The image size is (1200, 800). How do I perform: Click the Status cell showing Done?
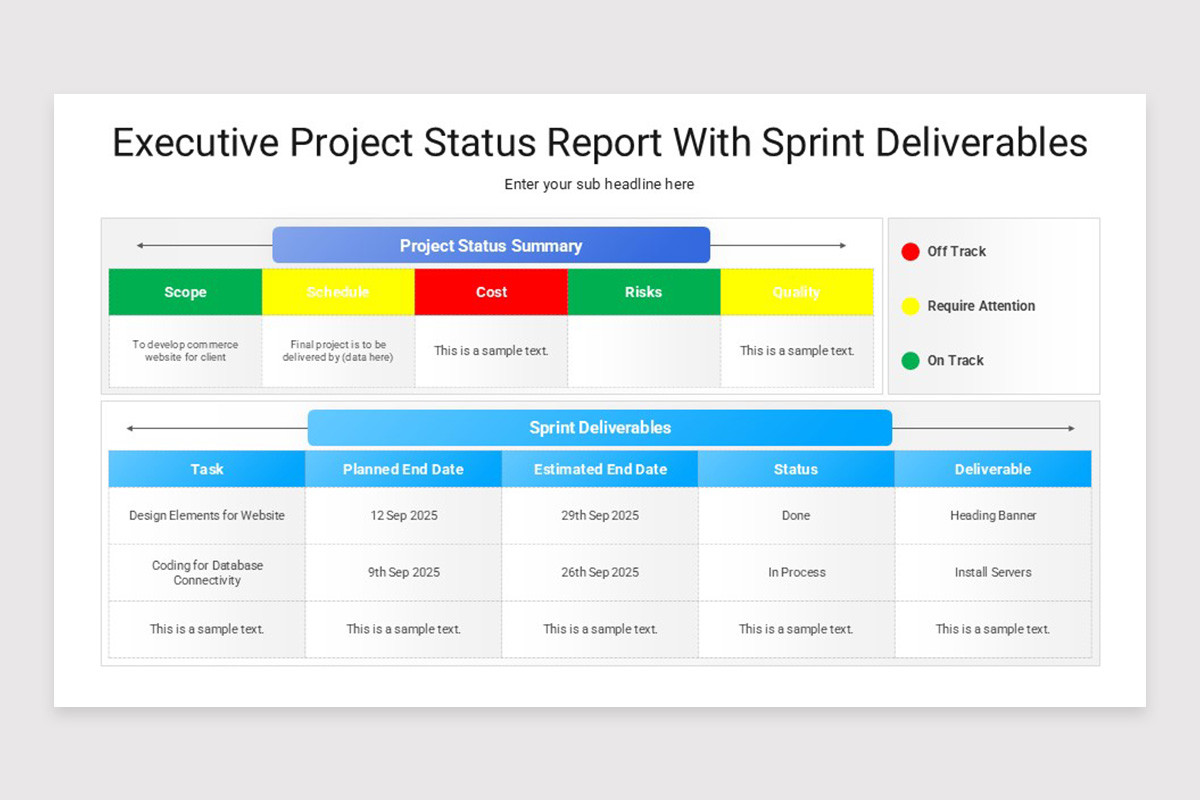click(x=795, y=515)
